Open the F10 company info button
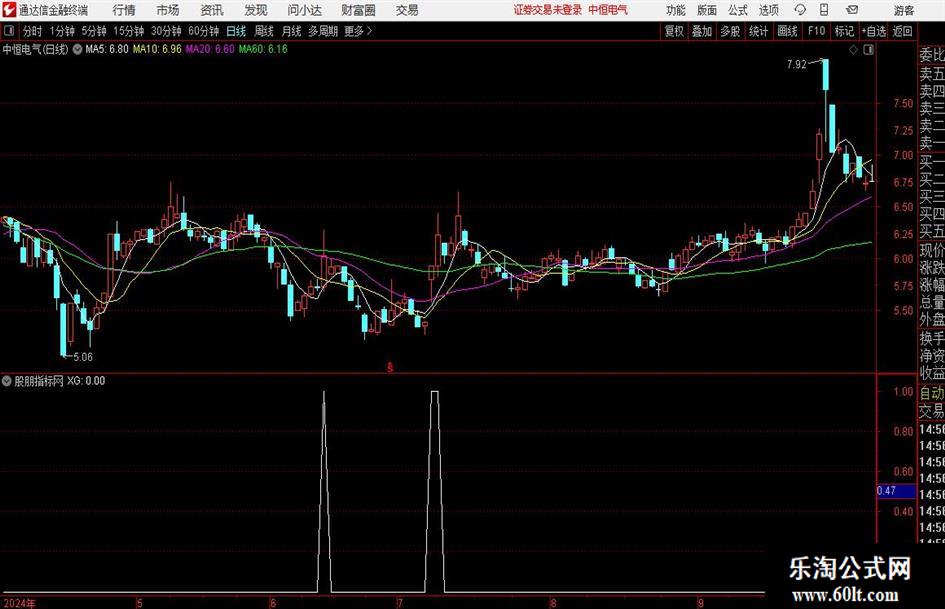Viewport: 945px width, 609px height. tap(816, 31)
